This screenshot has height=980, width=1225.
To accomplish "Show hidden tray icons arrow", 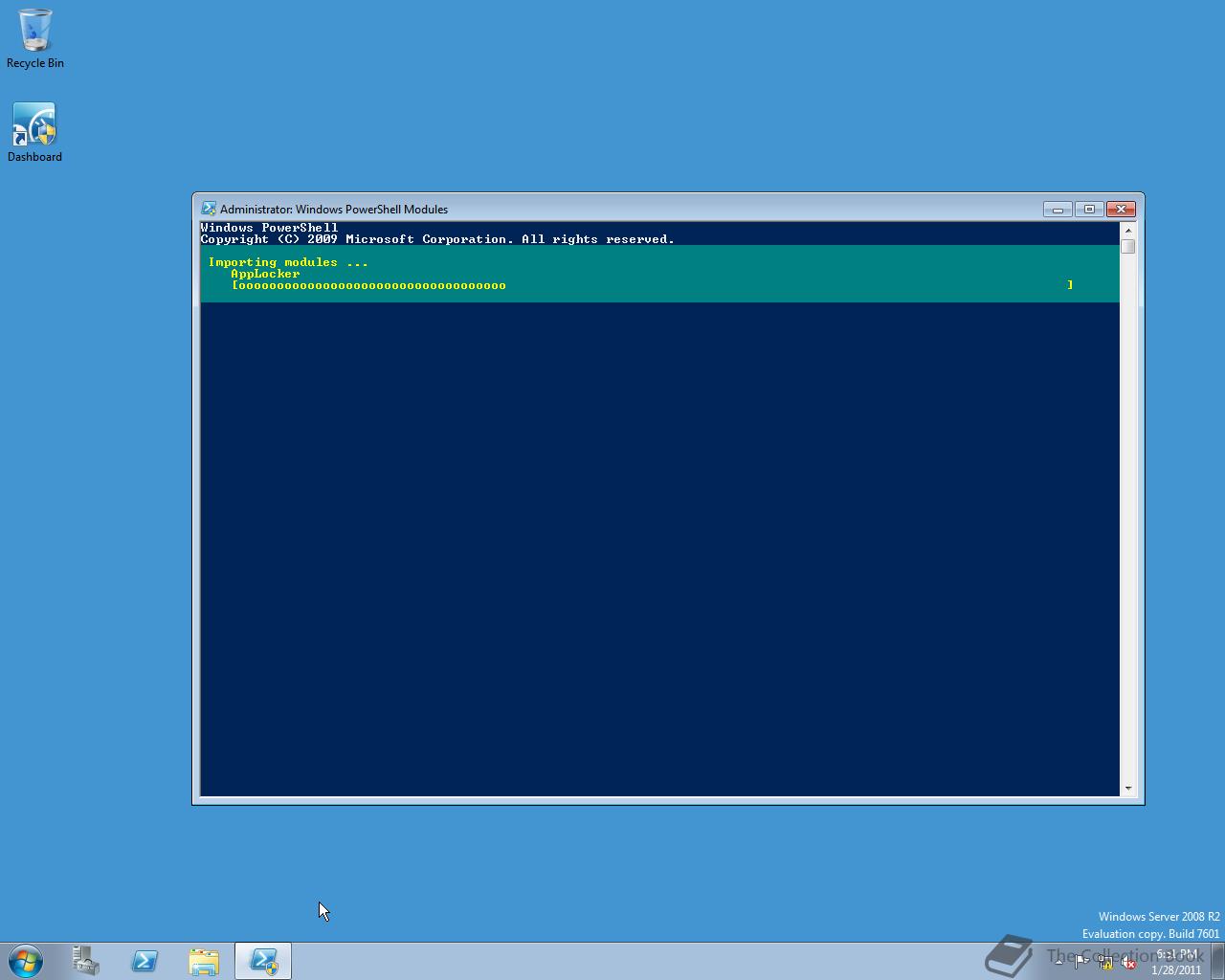I will [1058, 962].
